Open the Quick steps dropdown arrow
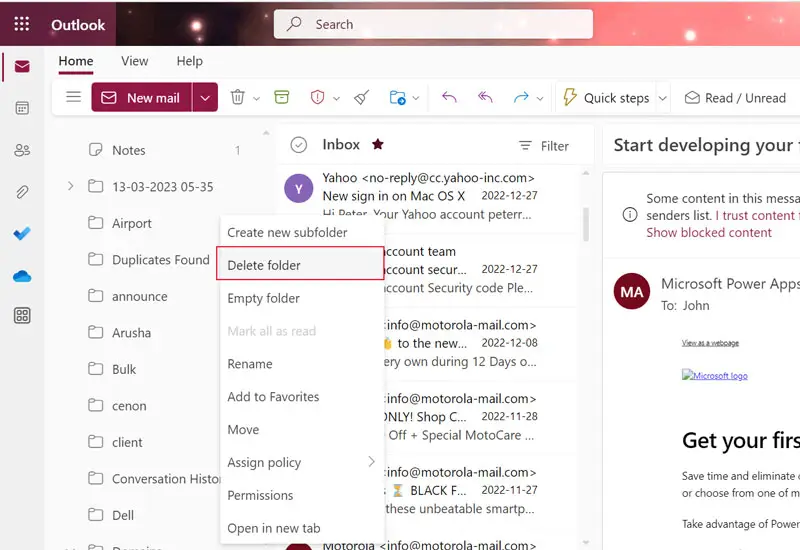The width and height of the screenshot is (800, 550). (x=662, y=98)
